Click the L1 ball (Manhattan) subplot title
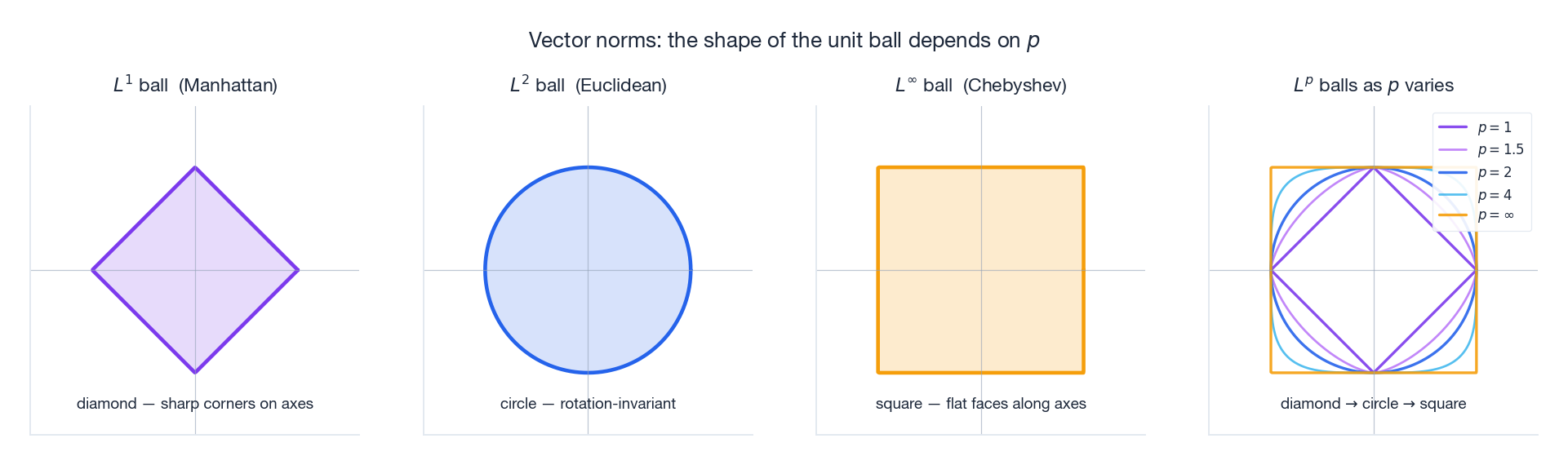The height and width of the screenshot is (465, 1568). tap(195, 84)
